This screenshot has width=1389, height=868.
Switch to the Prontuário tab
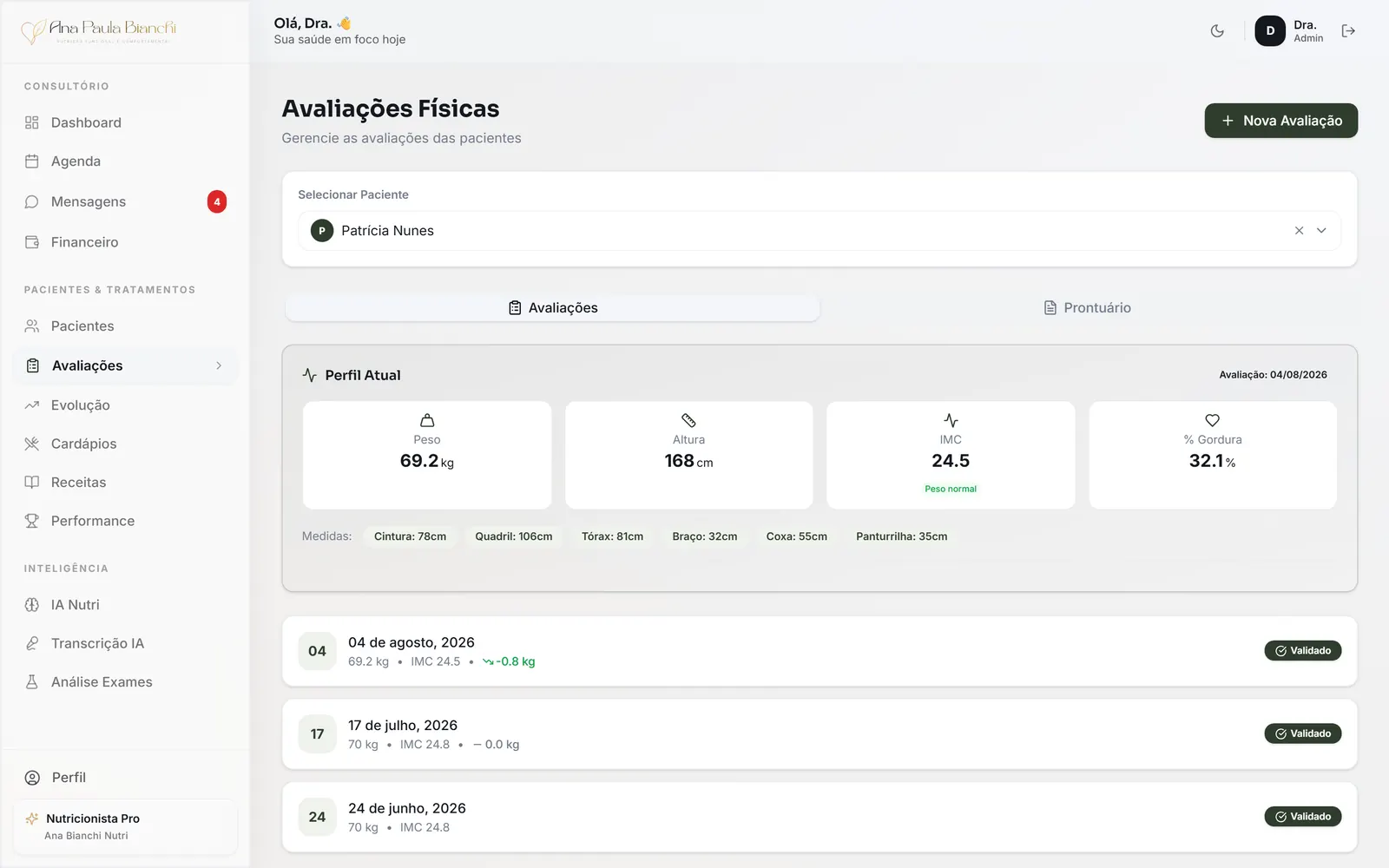point(1087,308)
